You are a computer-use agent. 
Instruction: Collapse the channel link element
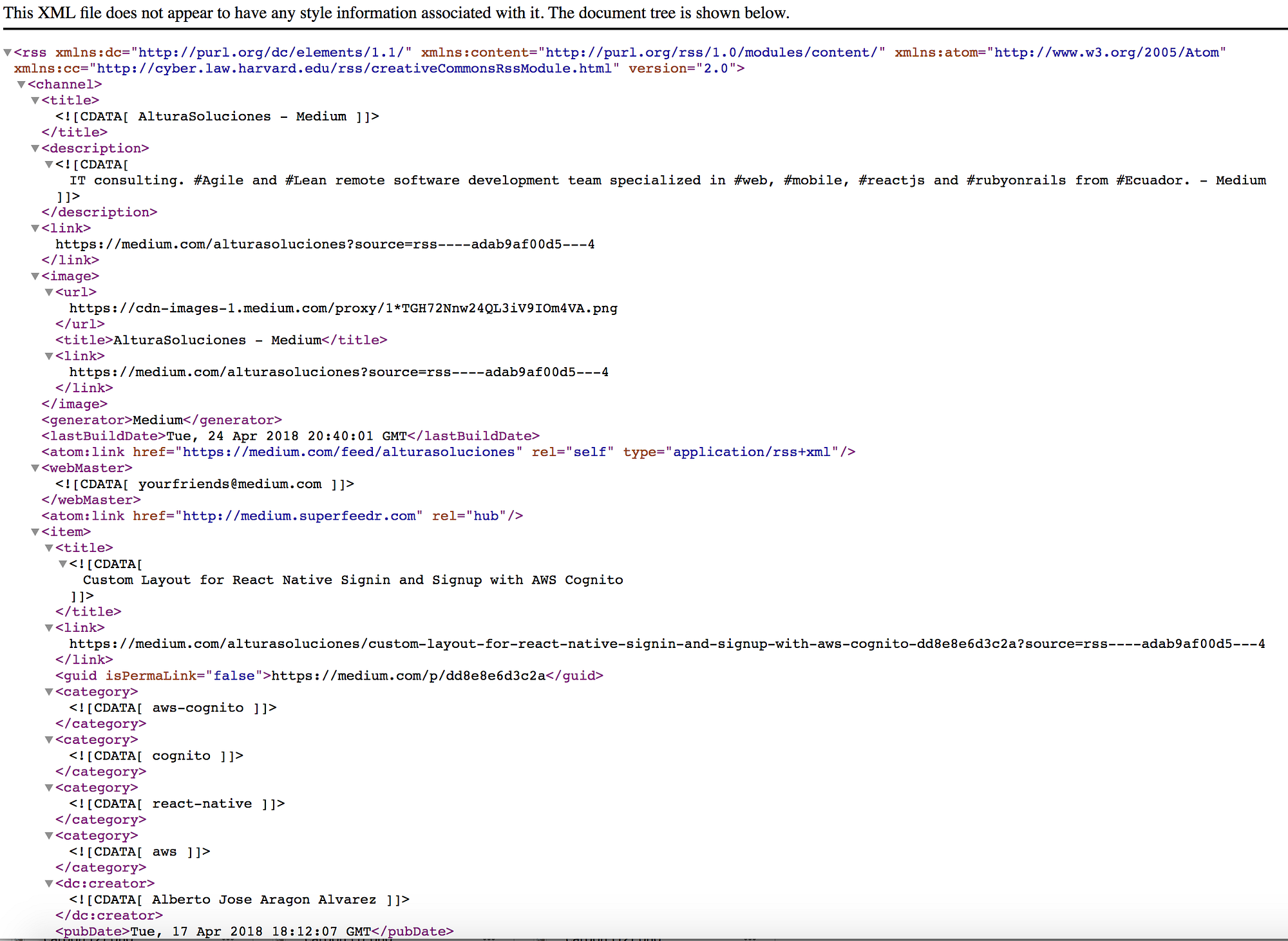35,228
